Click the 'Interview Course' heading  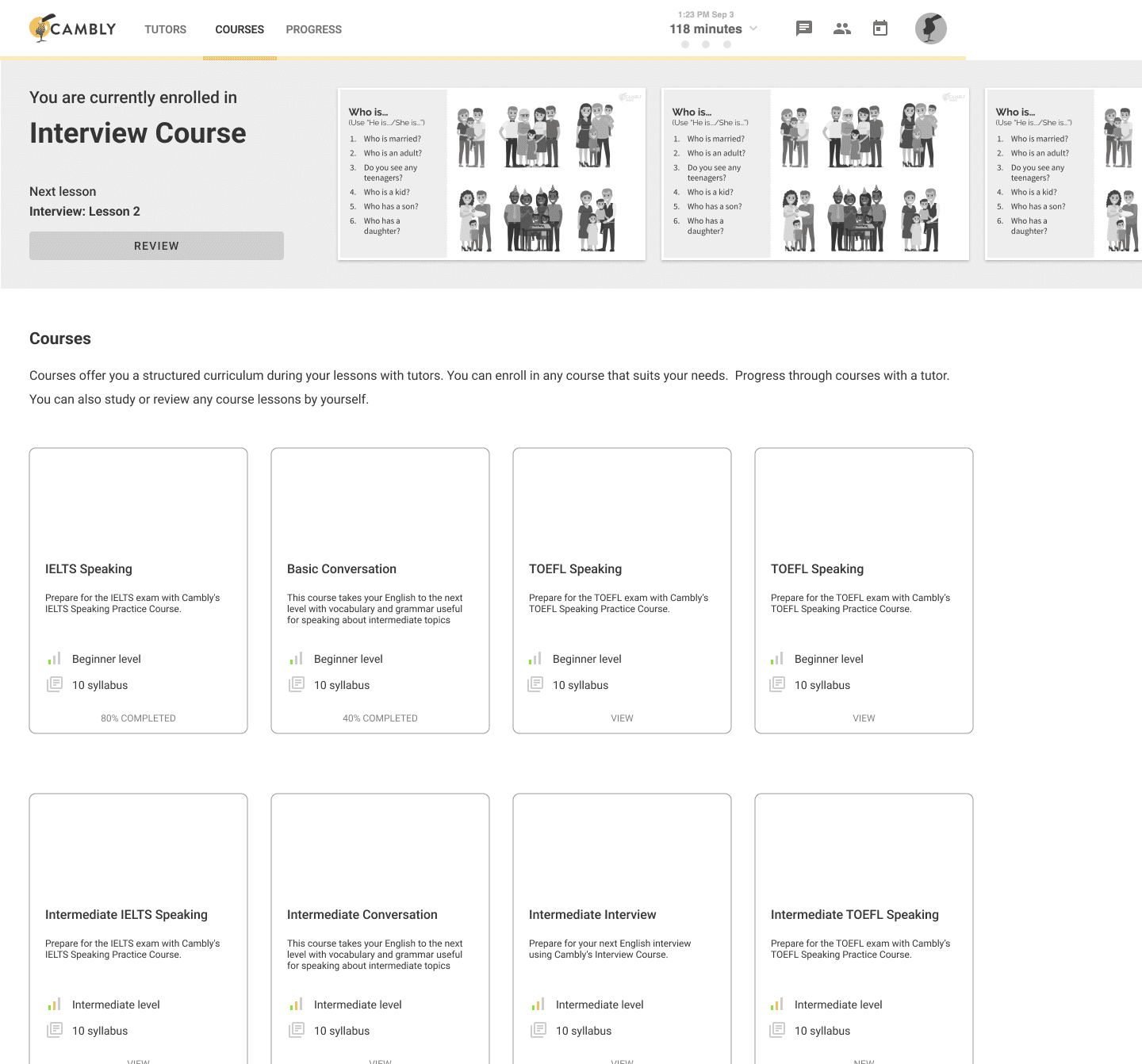(138, 133)
